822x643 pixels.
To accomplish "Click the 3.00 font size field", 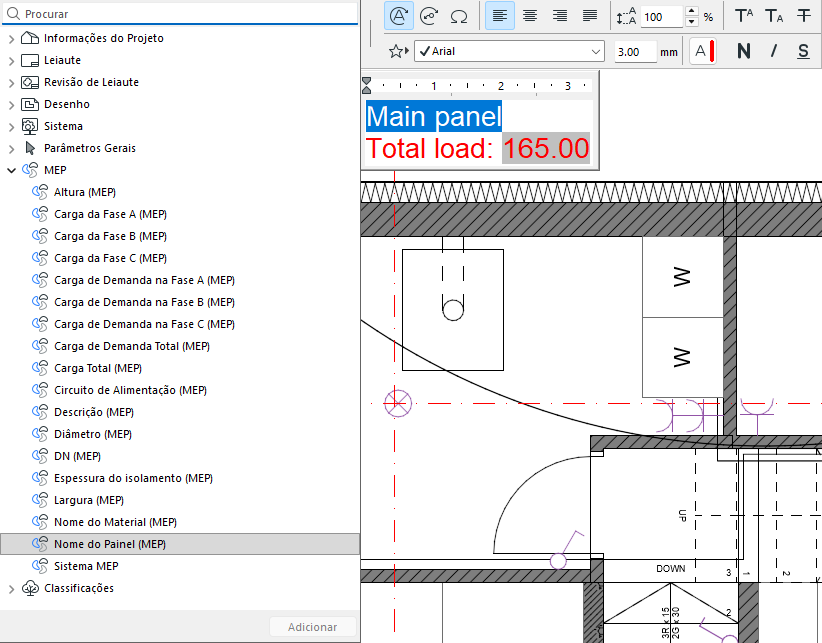I will pyautogui.click(x=635, y=52).
